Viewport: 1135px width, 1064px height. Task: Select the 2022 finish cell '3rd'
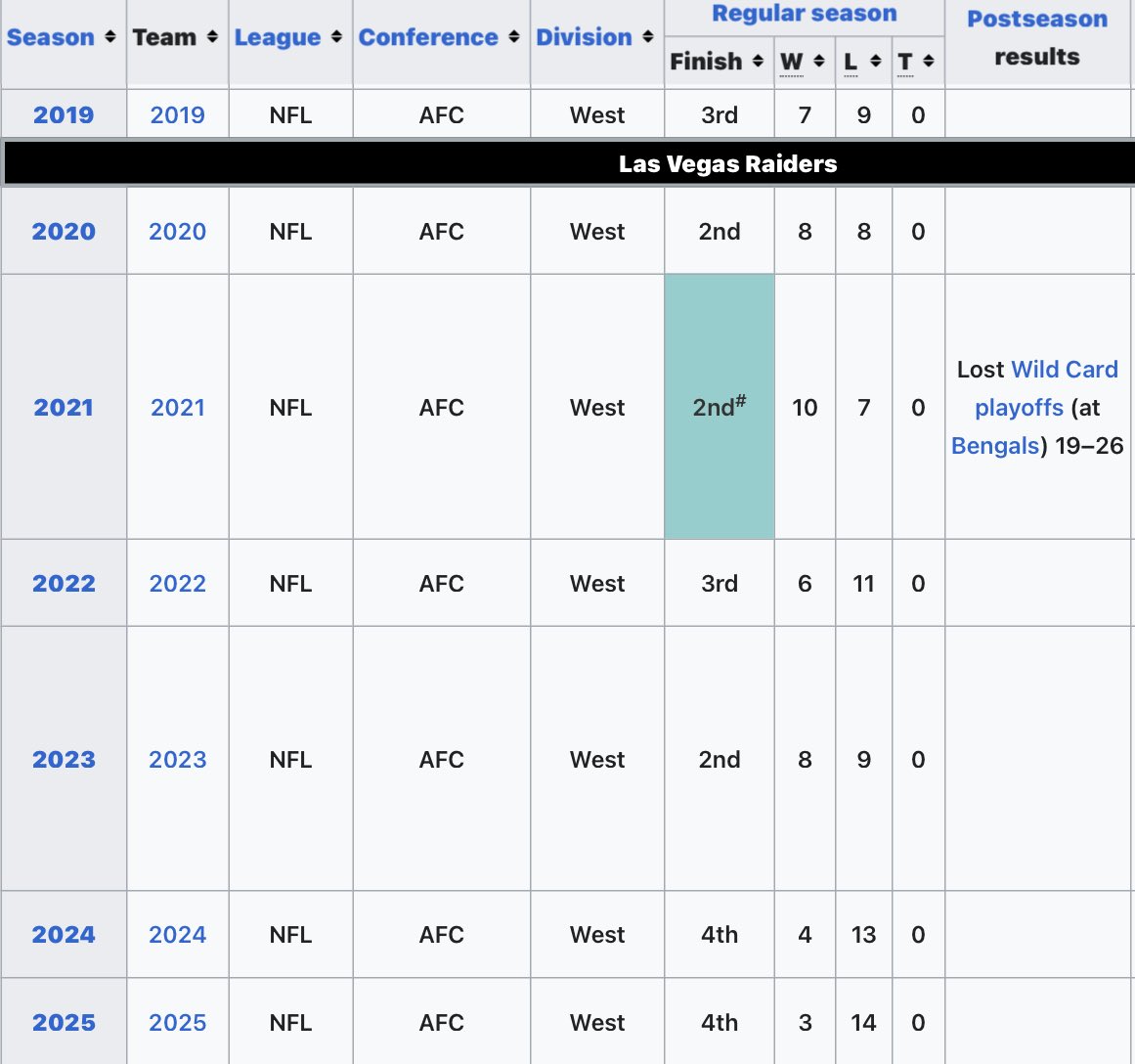tap(720, 583)
